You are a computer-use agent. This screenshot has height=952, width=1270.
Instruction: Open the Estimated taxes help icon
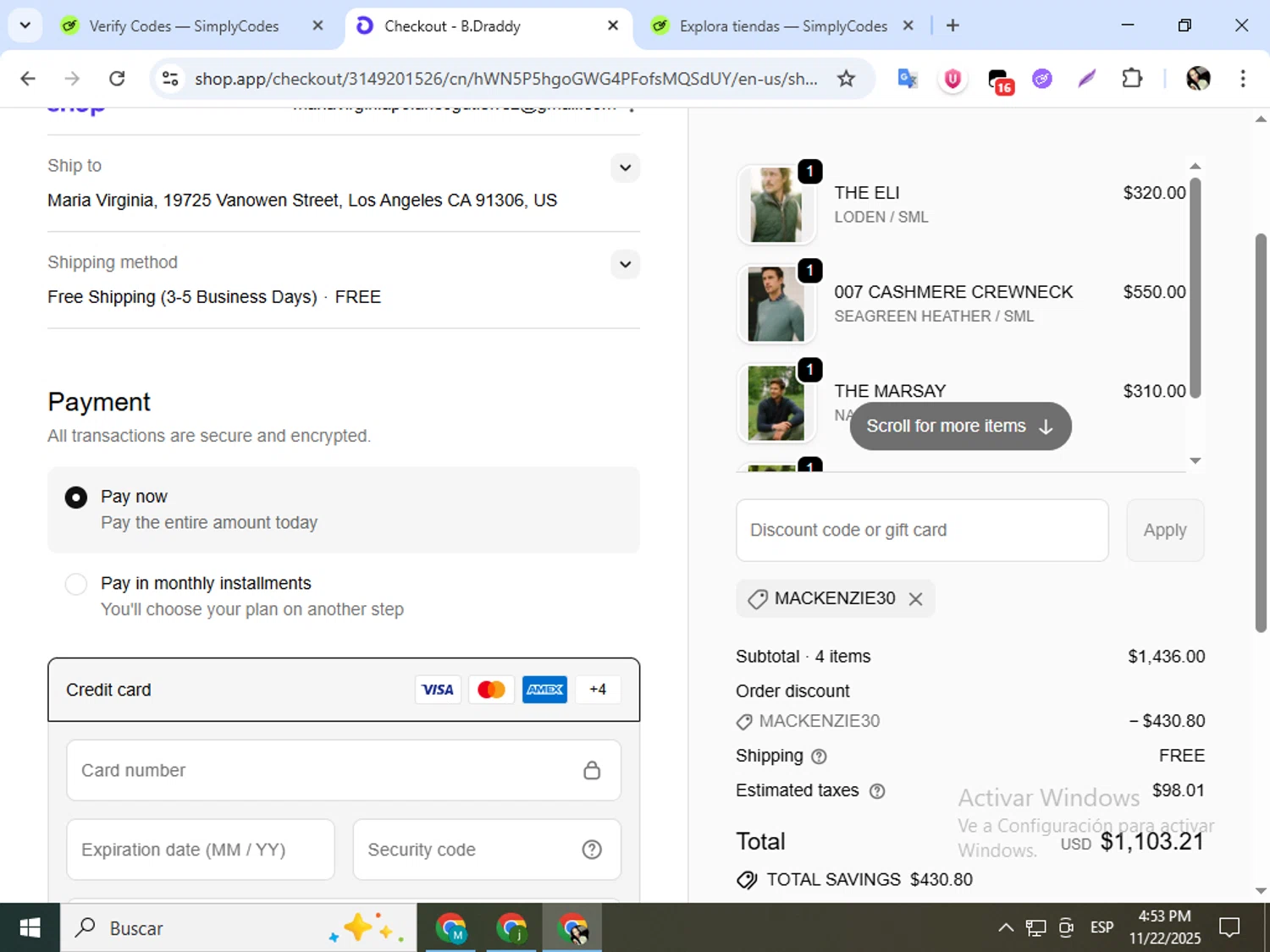tap(877, 791)
